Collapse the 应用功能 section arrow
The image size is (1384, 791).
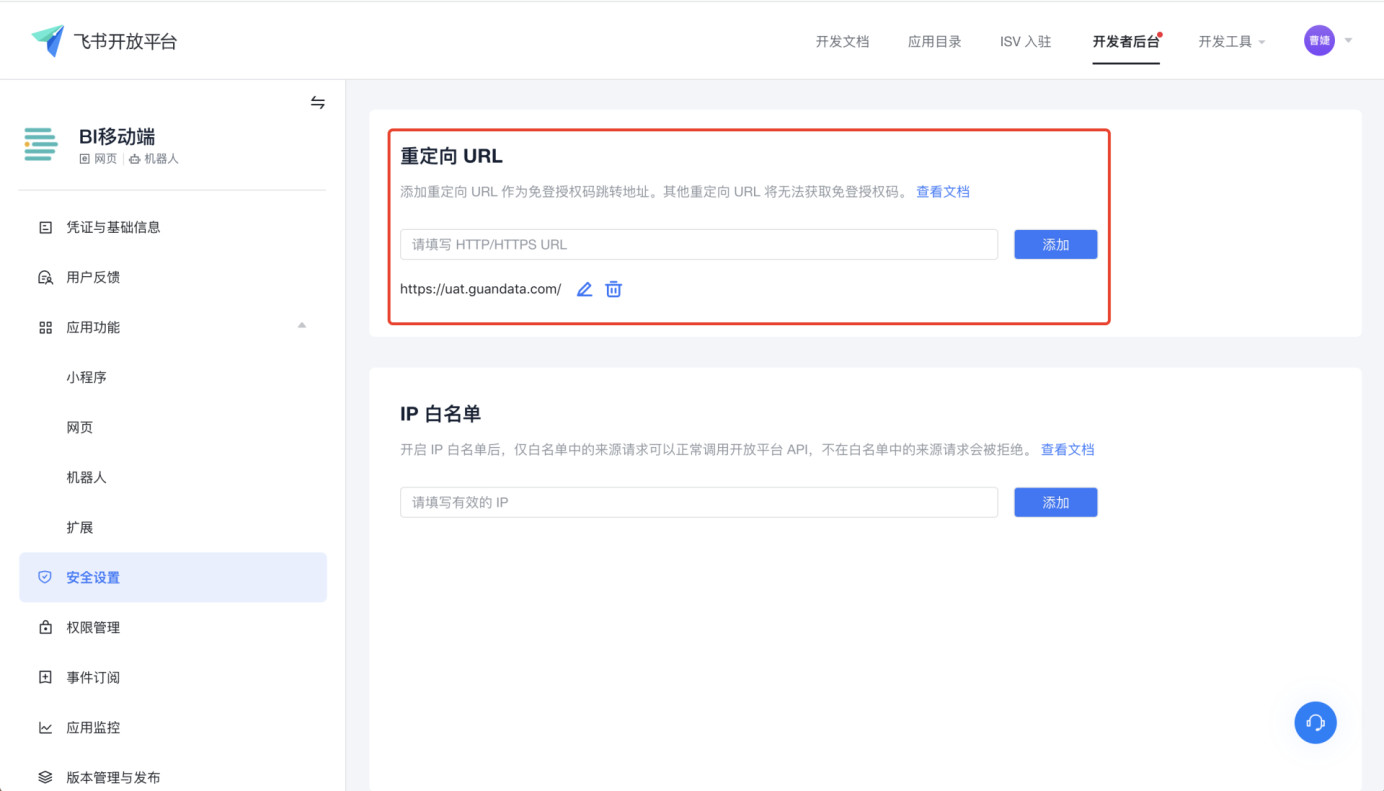coord(302,326)
